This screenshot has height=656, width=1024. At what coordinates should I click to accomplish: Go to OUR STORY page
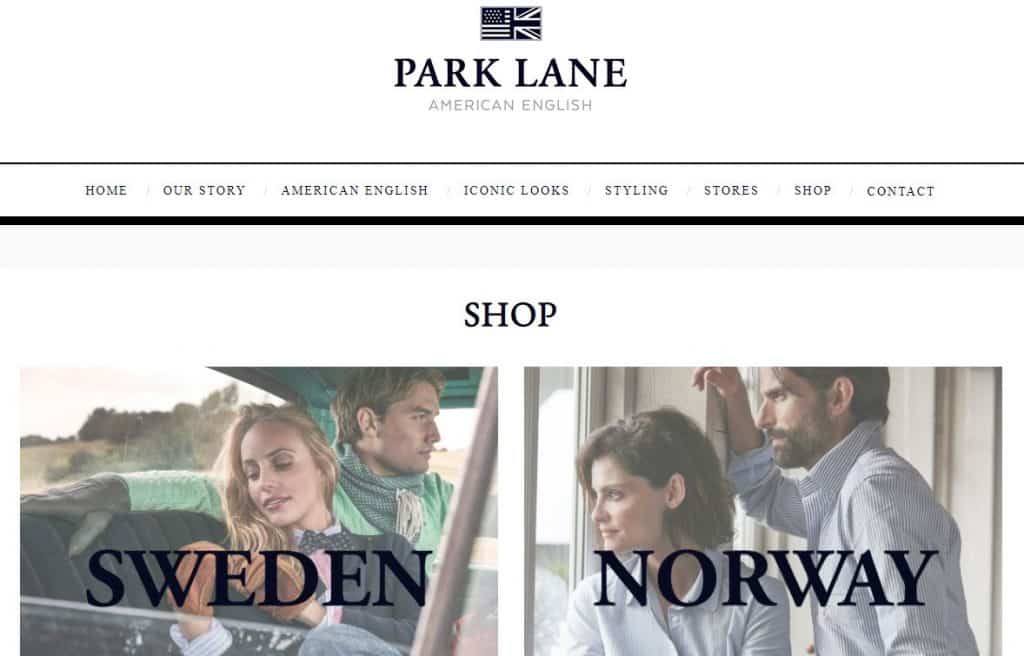click(204, 190)
